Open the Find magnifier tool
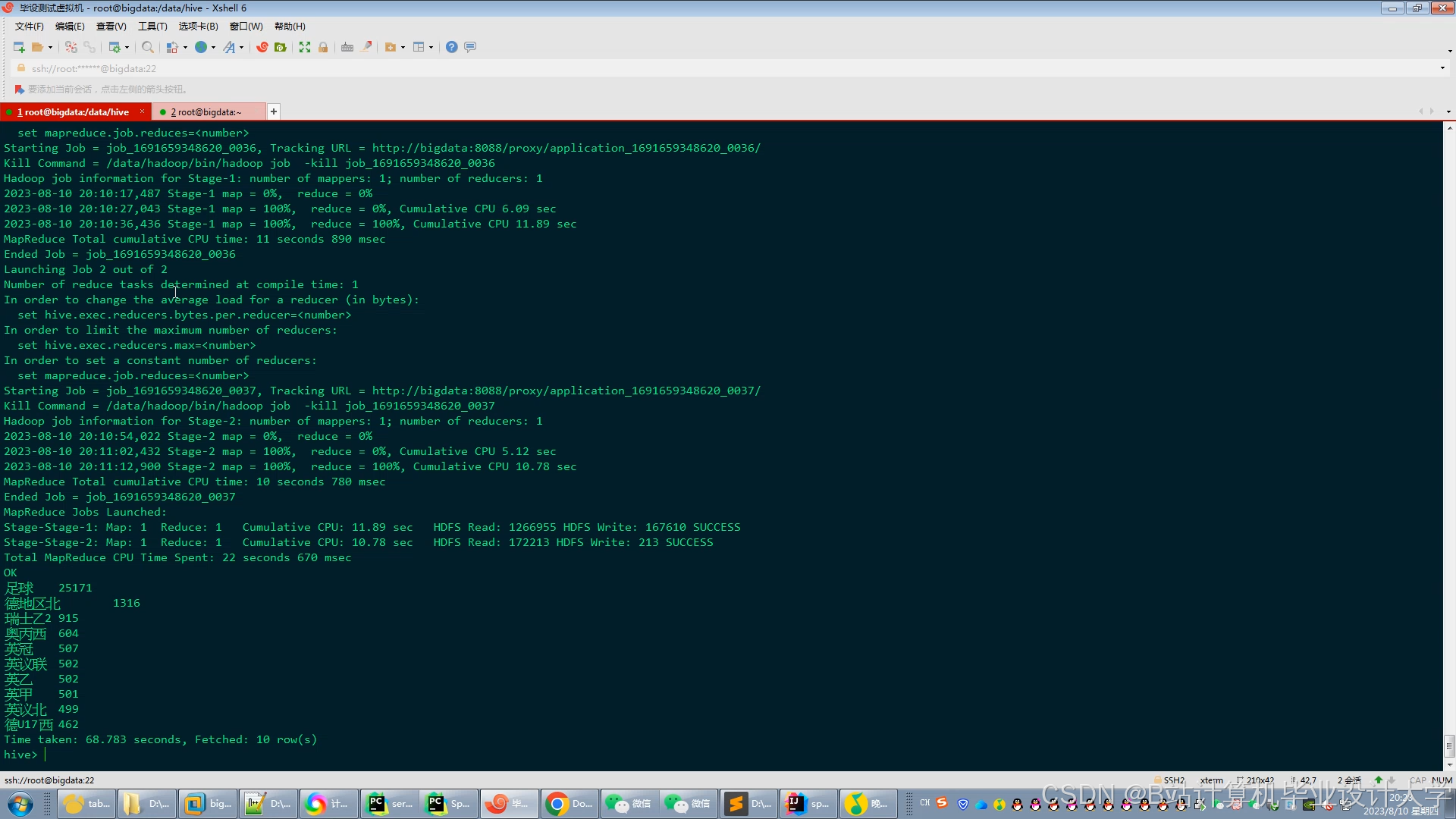The width and height of the screenshot is (1456, 819). [x=148, y=47]
